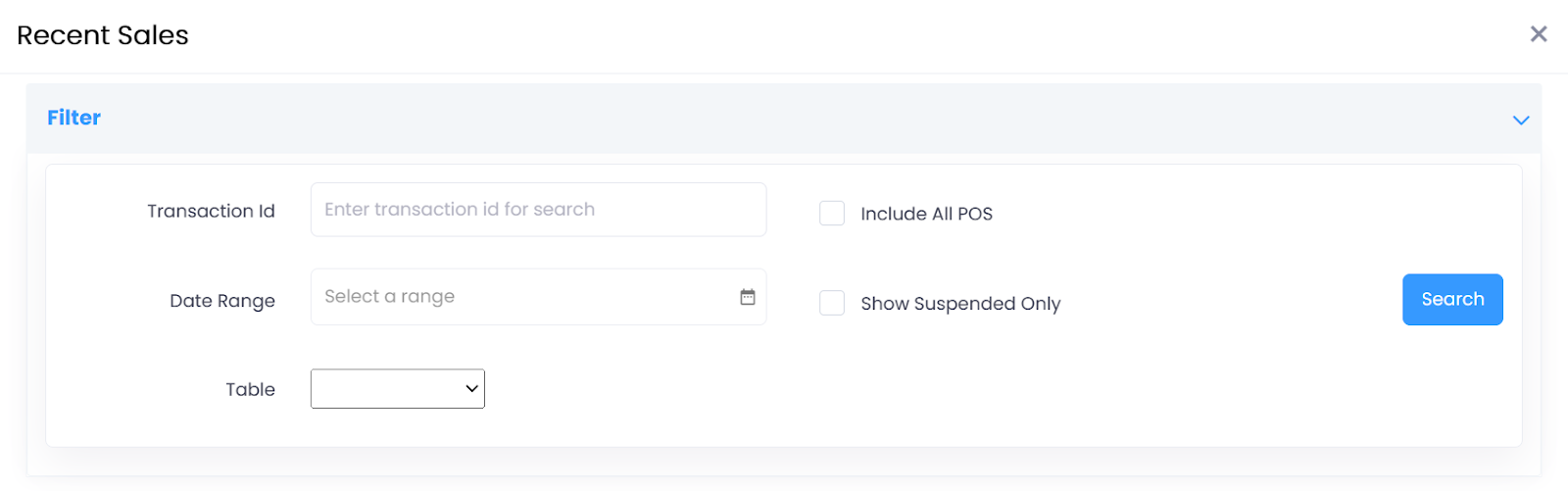This screenshot has width=1568, height=491.
Task: Enable the Include All POS checkbox
Action: (832, 214)
